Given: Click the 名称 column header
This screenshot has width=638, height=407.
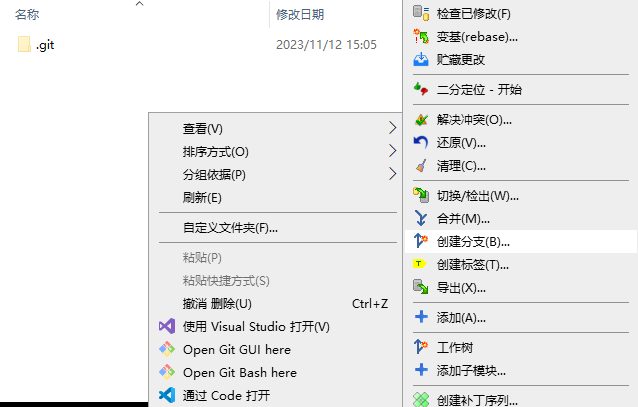Looking at the screenshot, I should (x=27, y=15).
